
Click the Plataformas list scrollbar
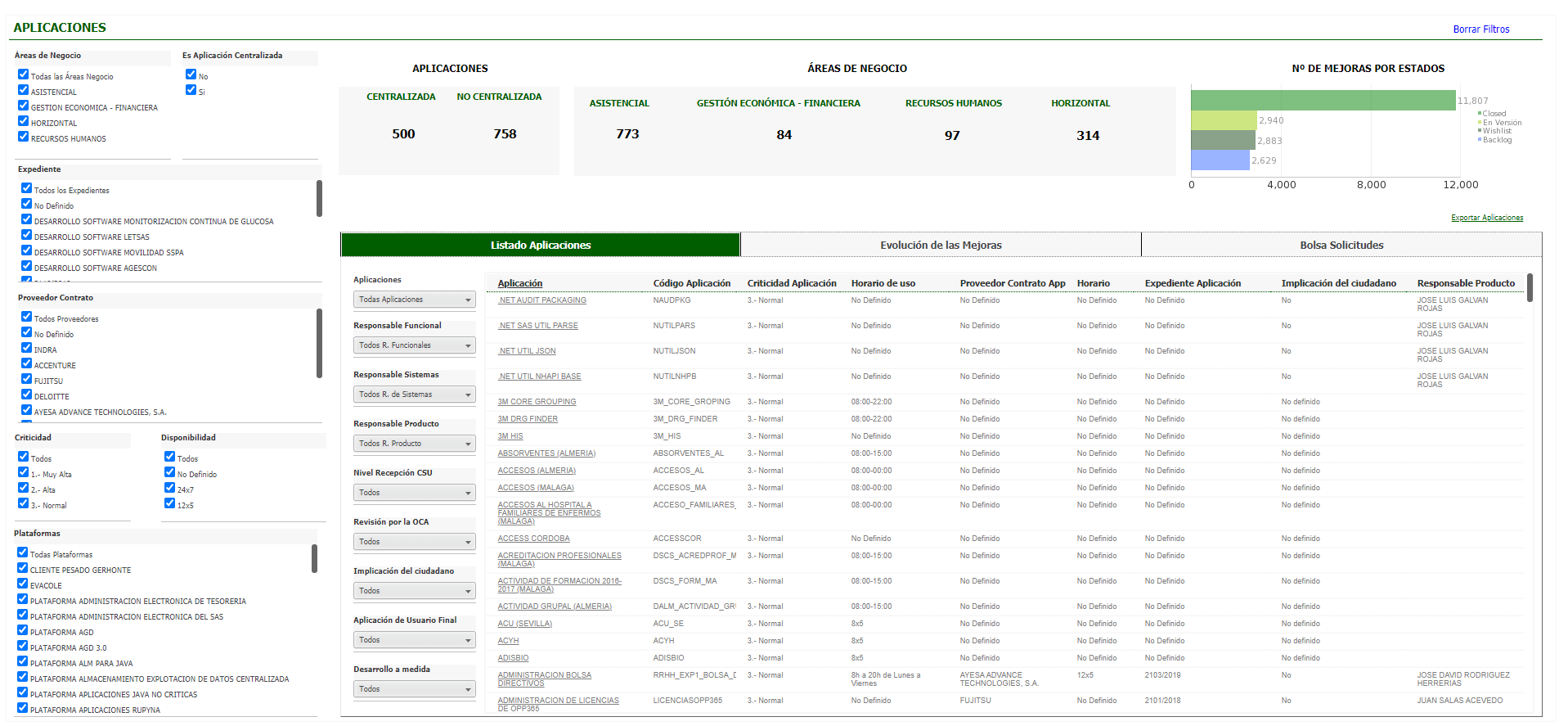tap(314, 559)
